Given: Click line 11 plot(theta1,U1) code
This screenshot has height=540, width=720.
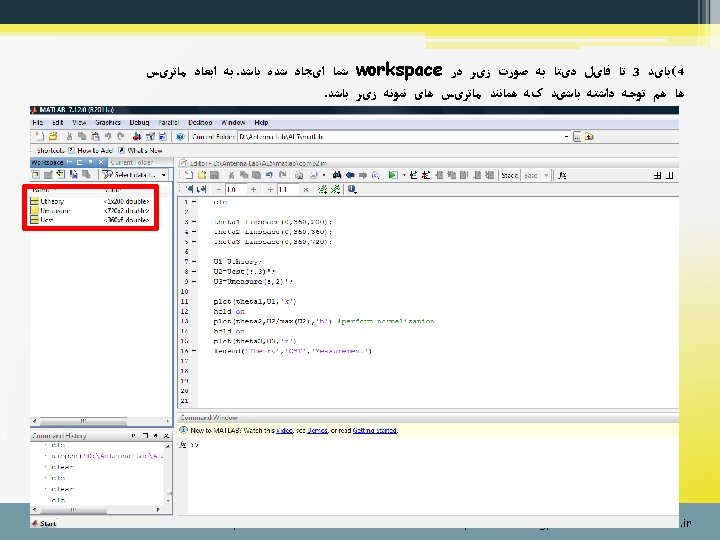Looking at the screenshot, I should [255, 301].
